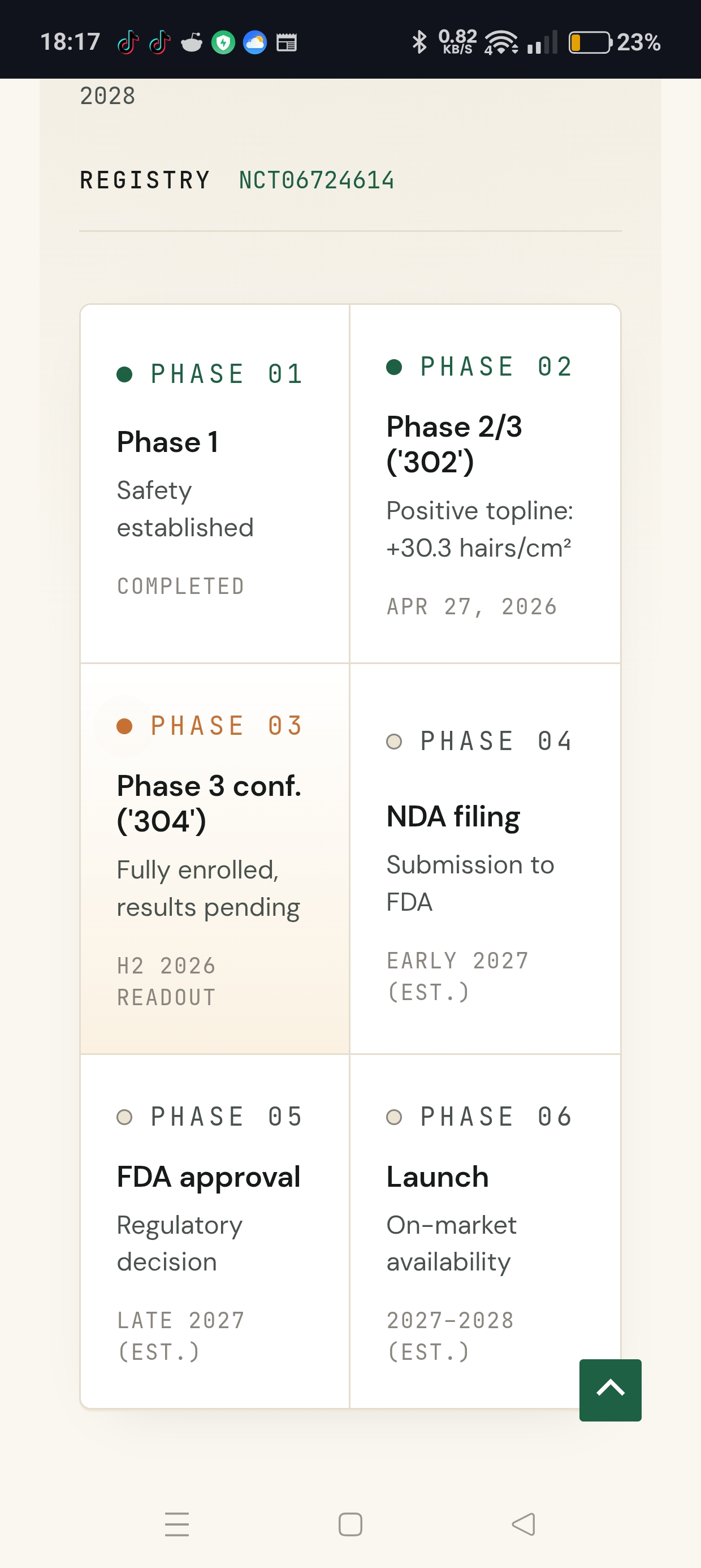Open the recent apps menu icon
The height and width of the screenshot is (1568, 701).
click(x=177, y=1524)
